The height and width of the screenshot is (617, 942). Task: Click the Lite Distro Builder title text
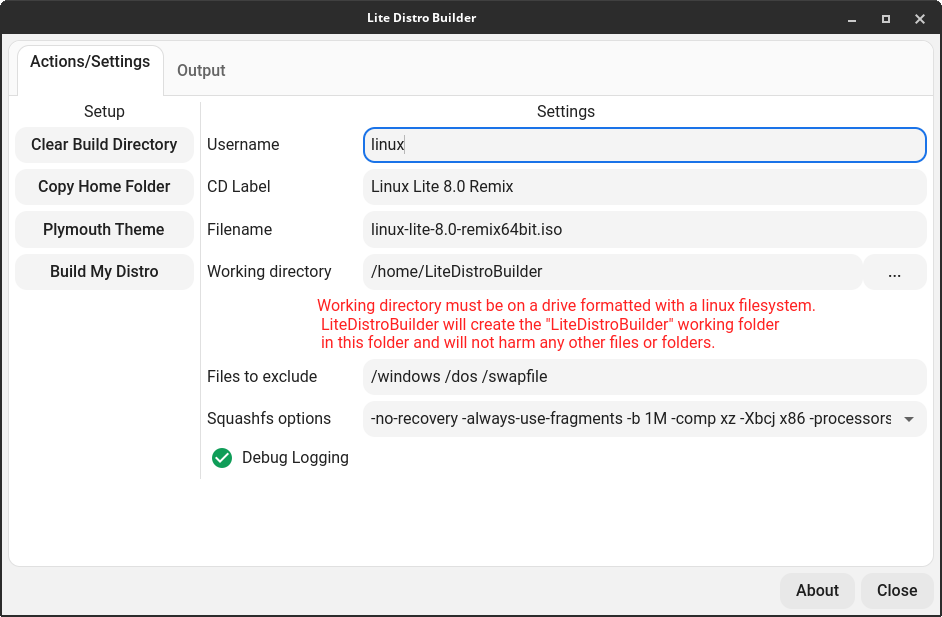tap(422, 18)
